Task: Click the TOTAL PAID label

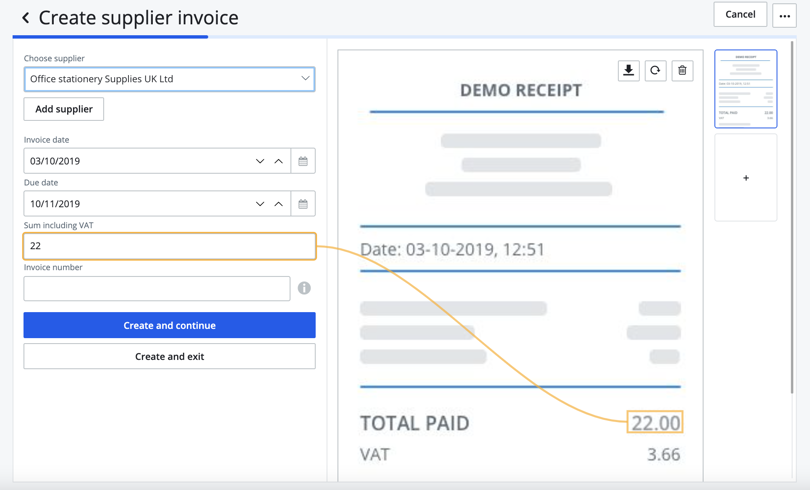Action: [x=415, y=423]
